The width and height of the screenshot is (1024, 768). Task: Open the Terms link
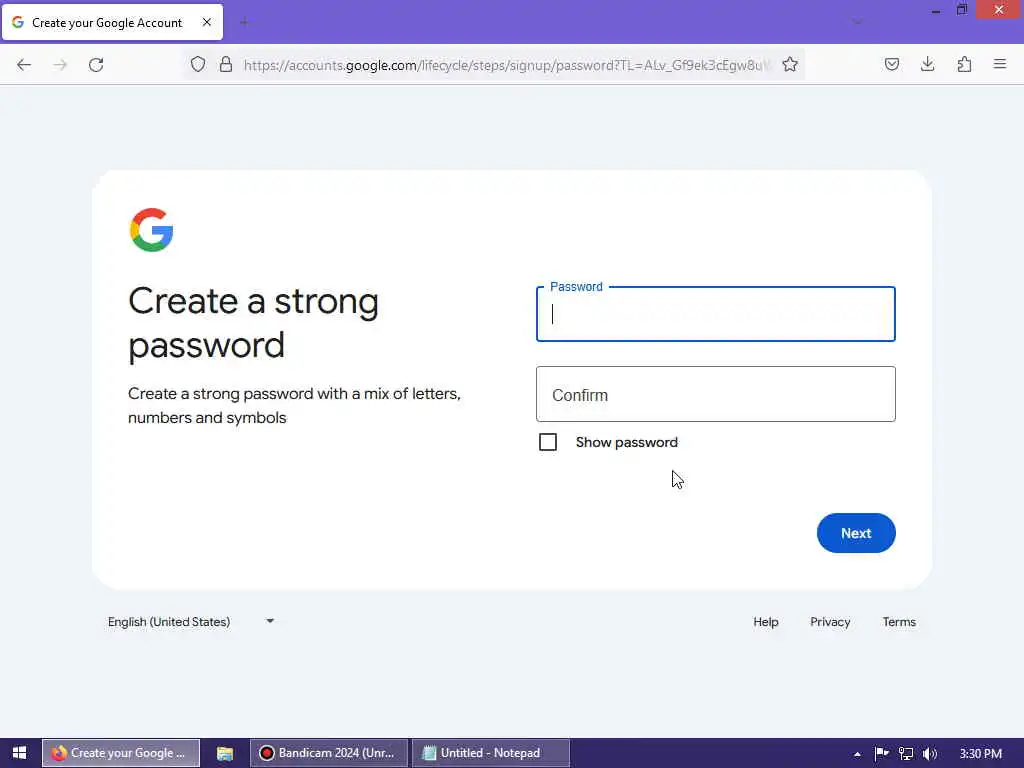click(x=899, y=622)
